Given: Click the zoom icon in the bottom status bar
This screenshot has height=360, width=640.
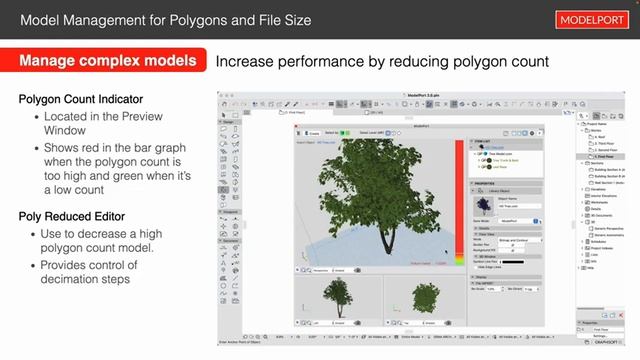Looking at the screenshot, I should 265,337.
